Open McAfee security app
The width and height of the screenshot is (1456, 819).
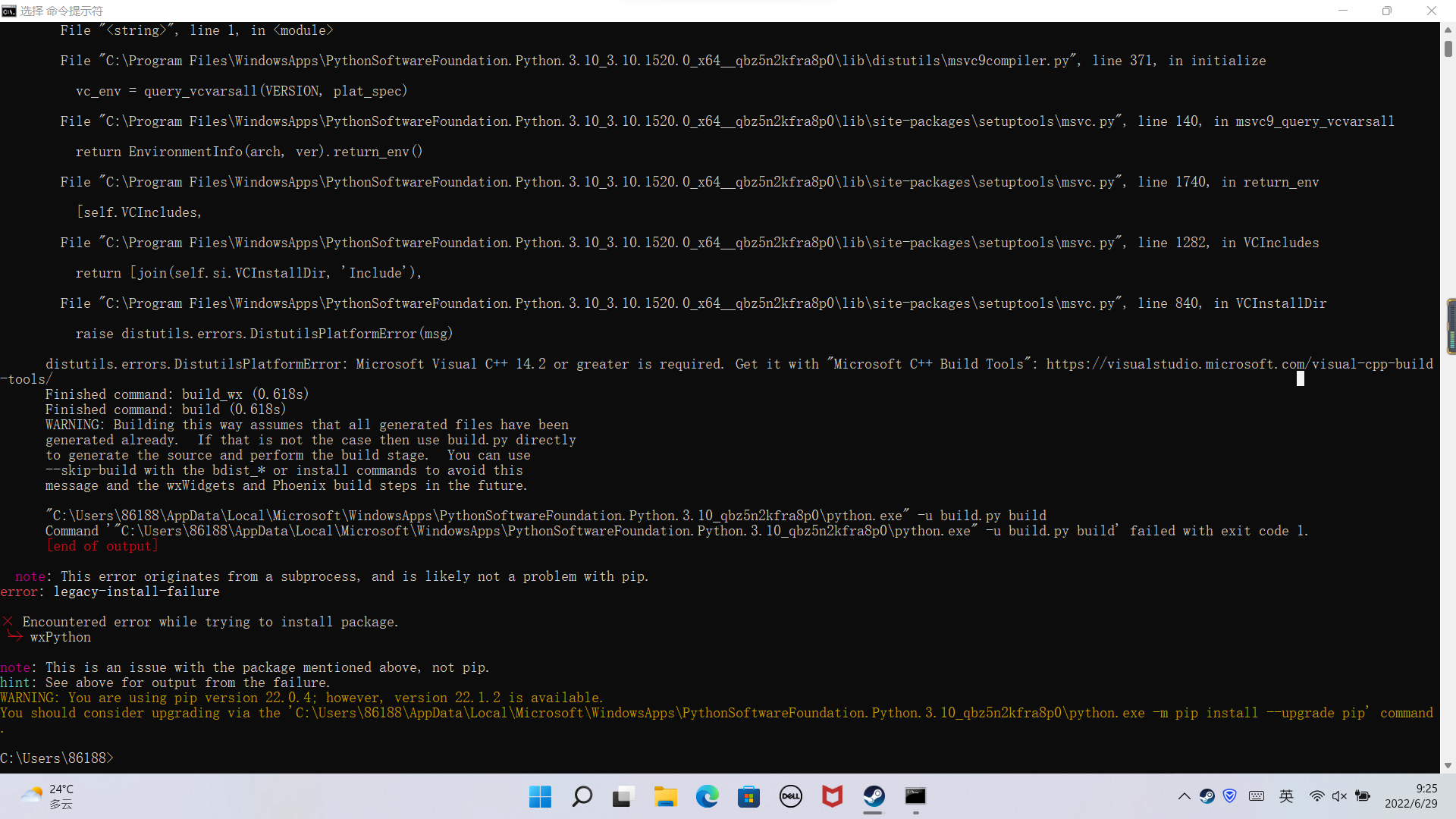pyautogui.click(x=833, y=796)
